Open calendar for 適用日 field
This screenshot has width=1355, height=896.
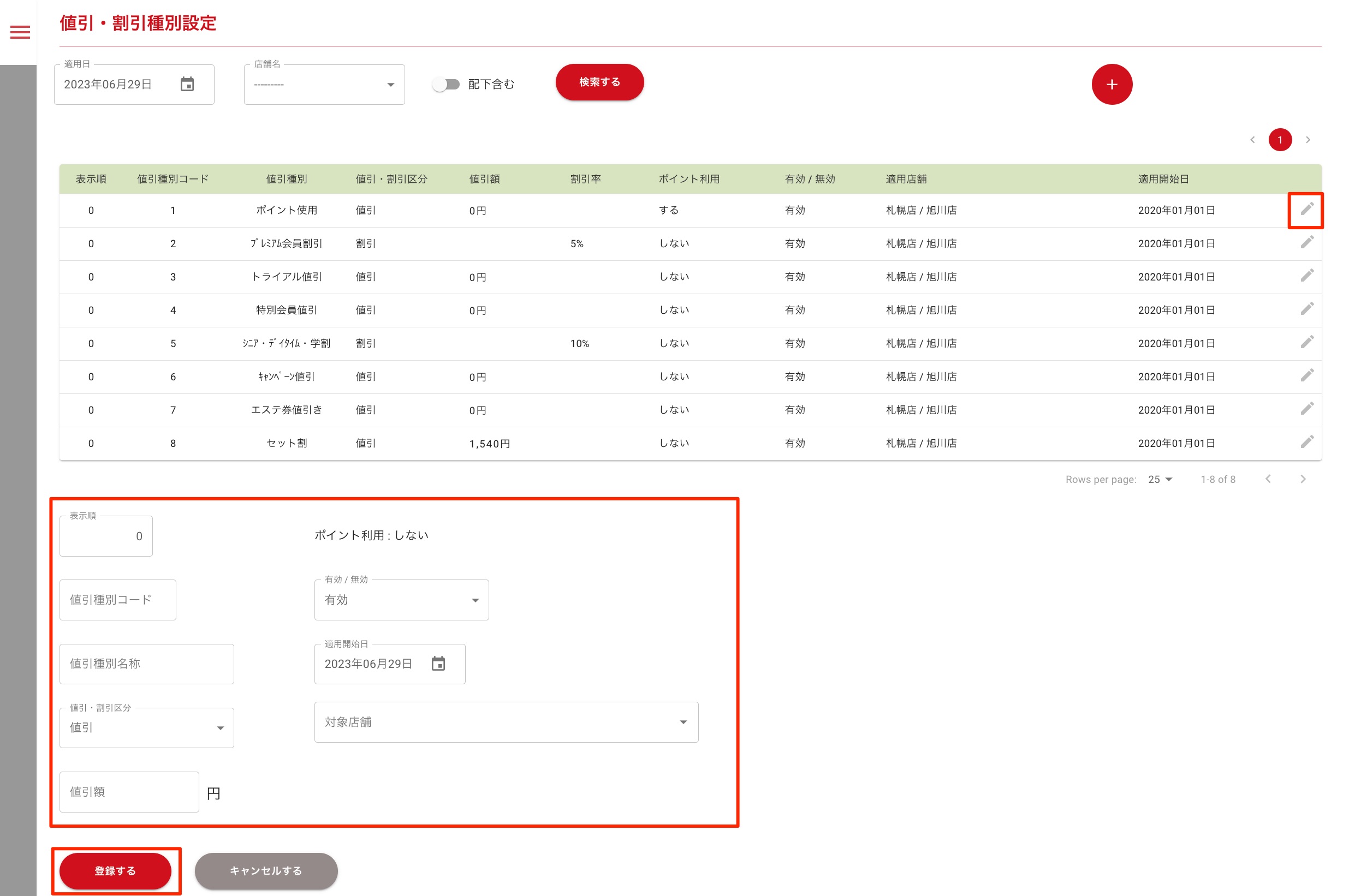pos(187,85)
